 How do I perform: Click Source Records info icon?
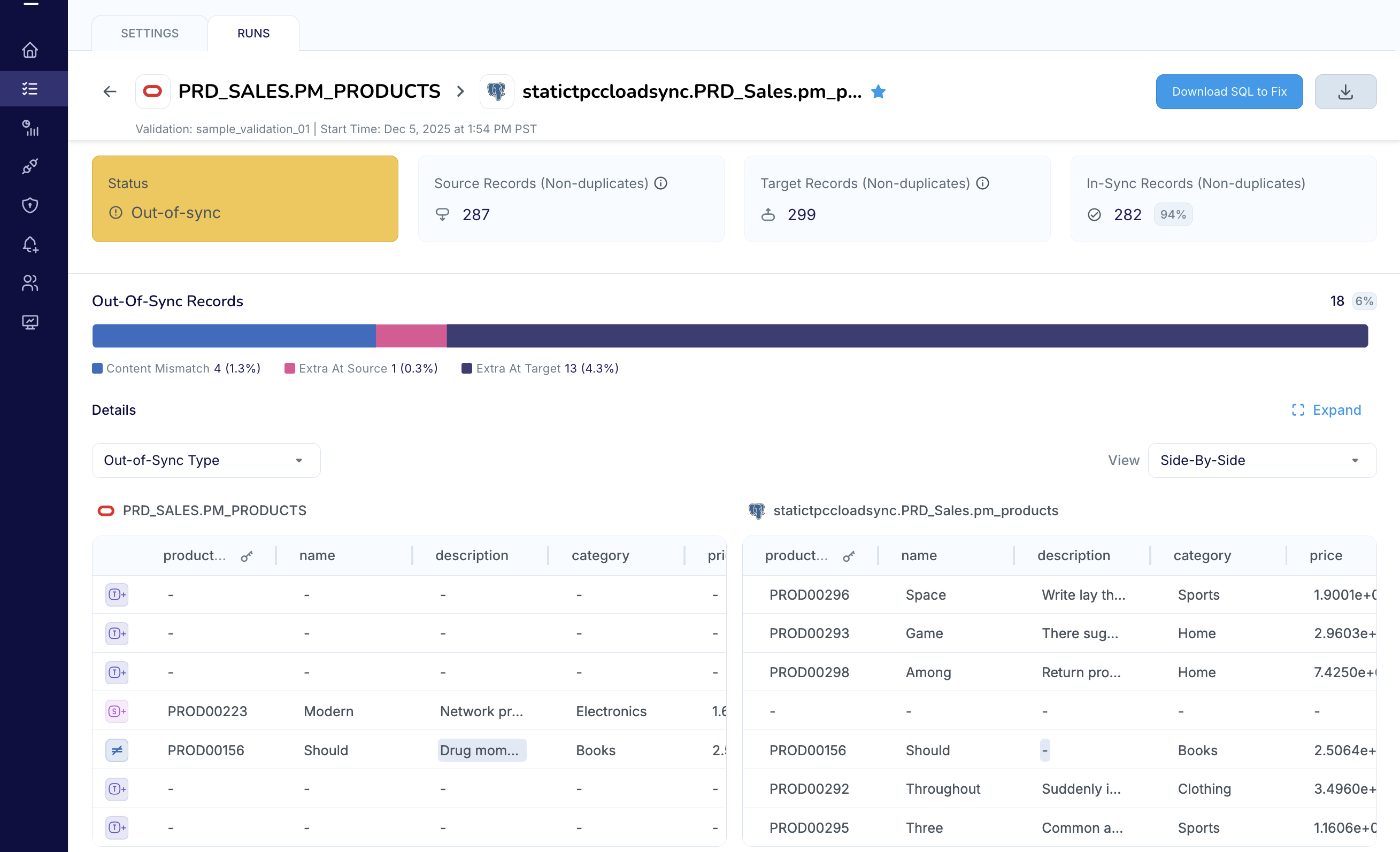(660, 183)
